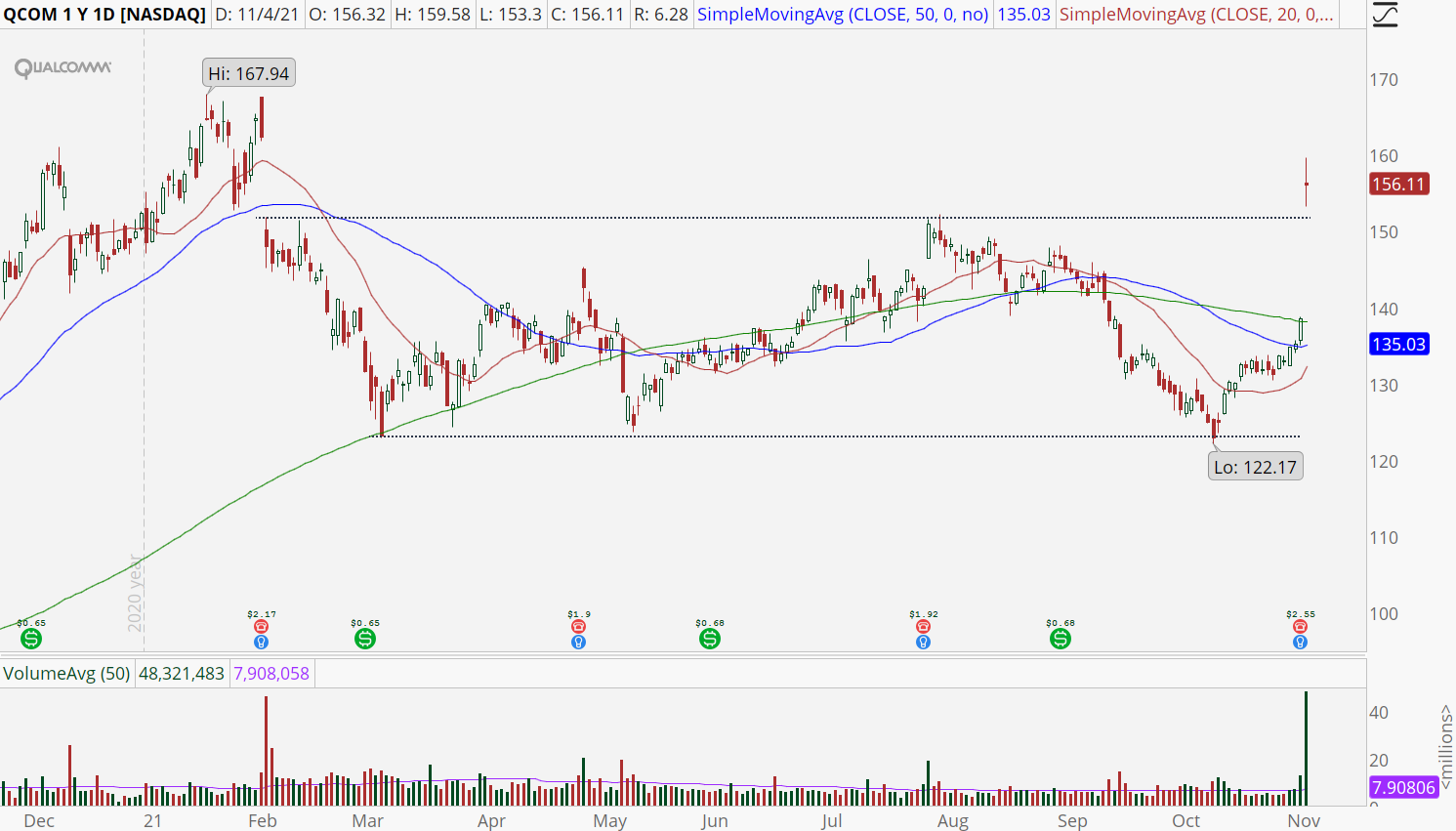Click the Jun label on the time axis

(715, 820)
